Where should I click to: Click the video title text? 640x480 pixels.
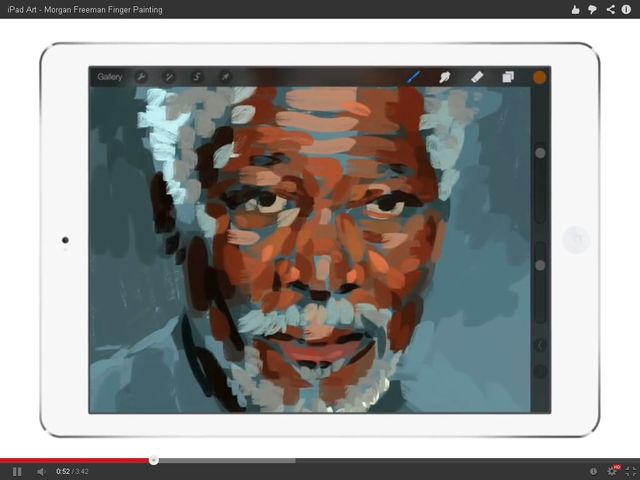point(85,9)
